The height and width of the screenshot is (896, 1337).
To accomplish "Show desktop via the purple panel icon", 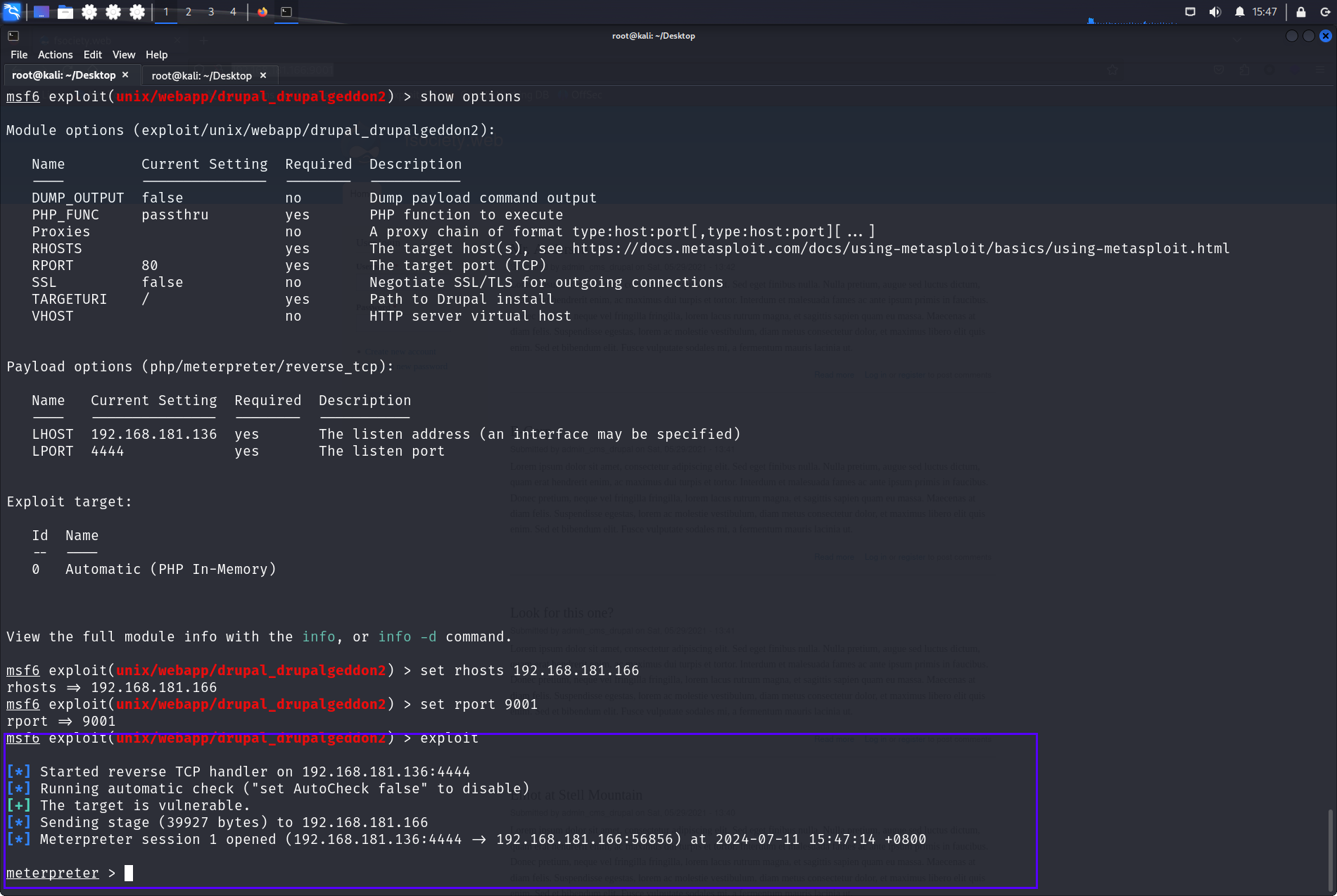I will tap(41, 12).
